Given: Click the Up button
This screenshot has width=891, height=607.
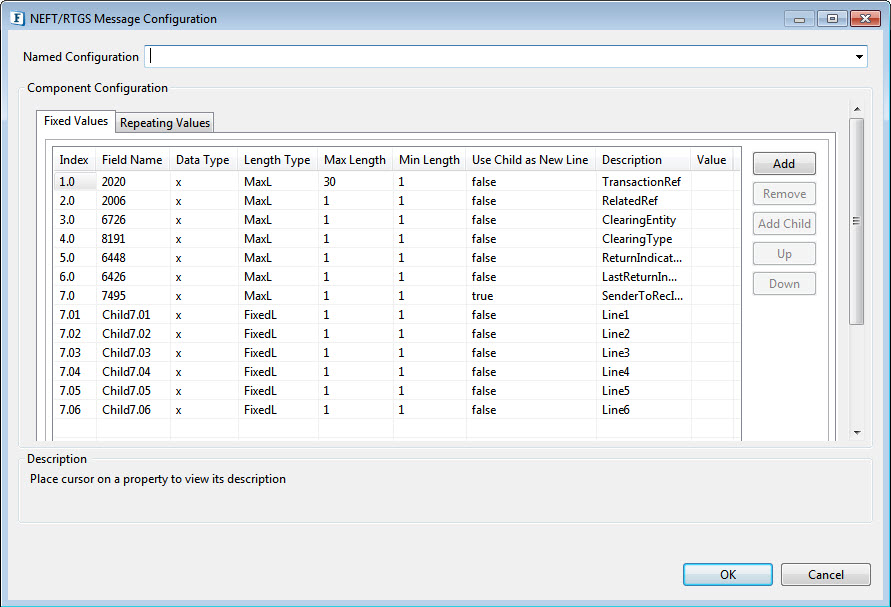Looking at the screenshot, I should pyautogui.click(x=784, y=254).
